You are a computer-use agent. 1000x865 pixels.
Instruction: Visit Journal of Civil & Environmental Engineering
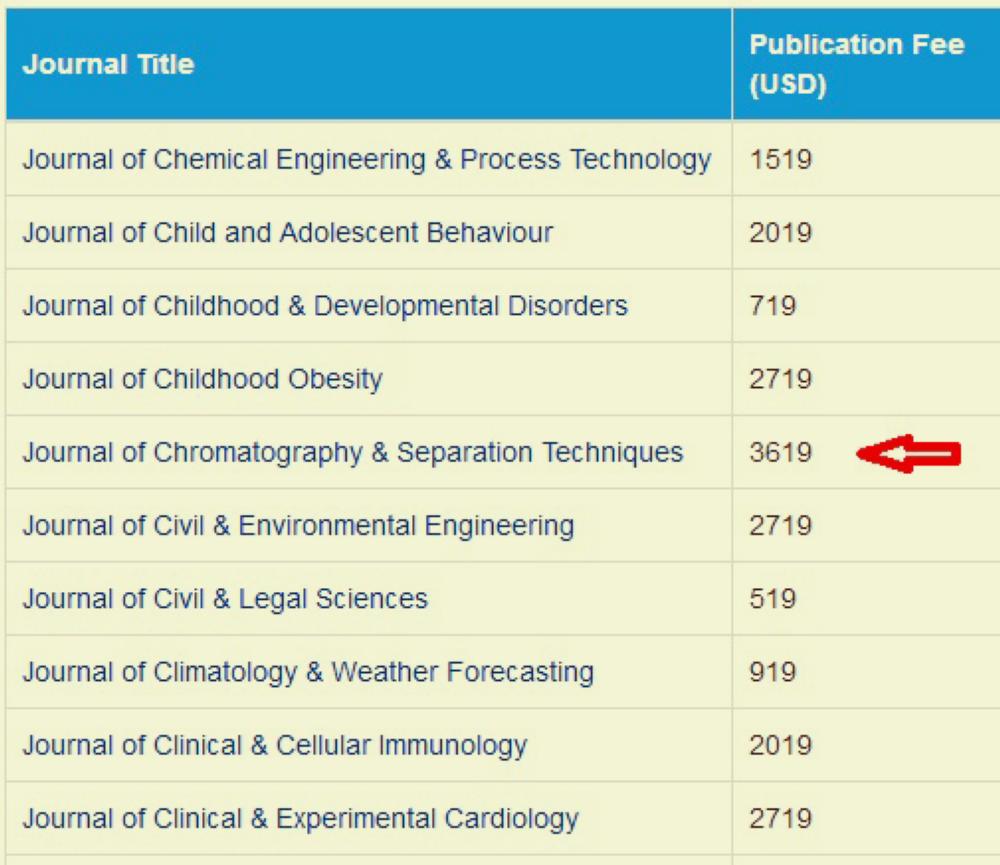[298, 525]
